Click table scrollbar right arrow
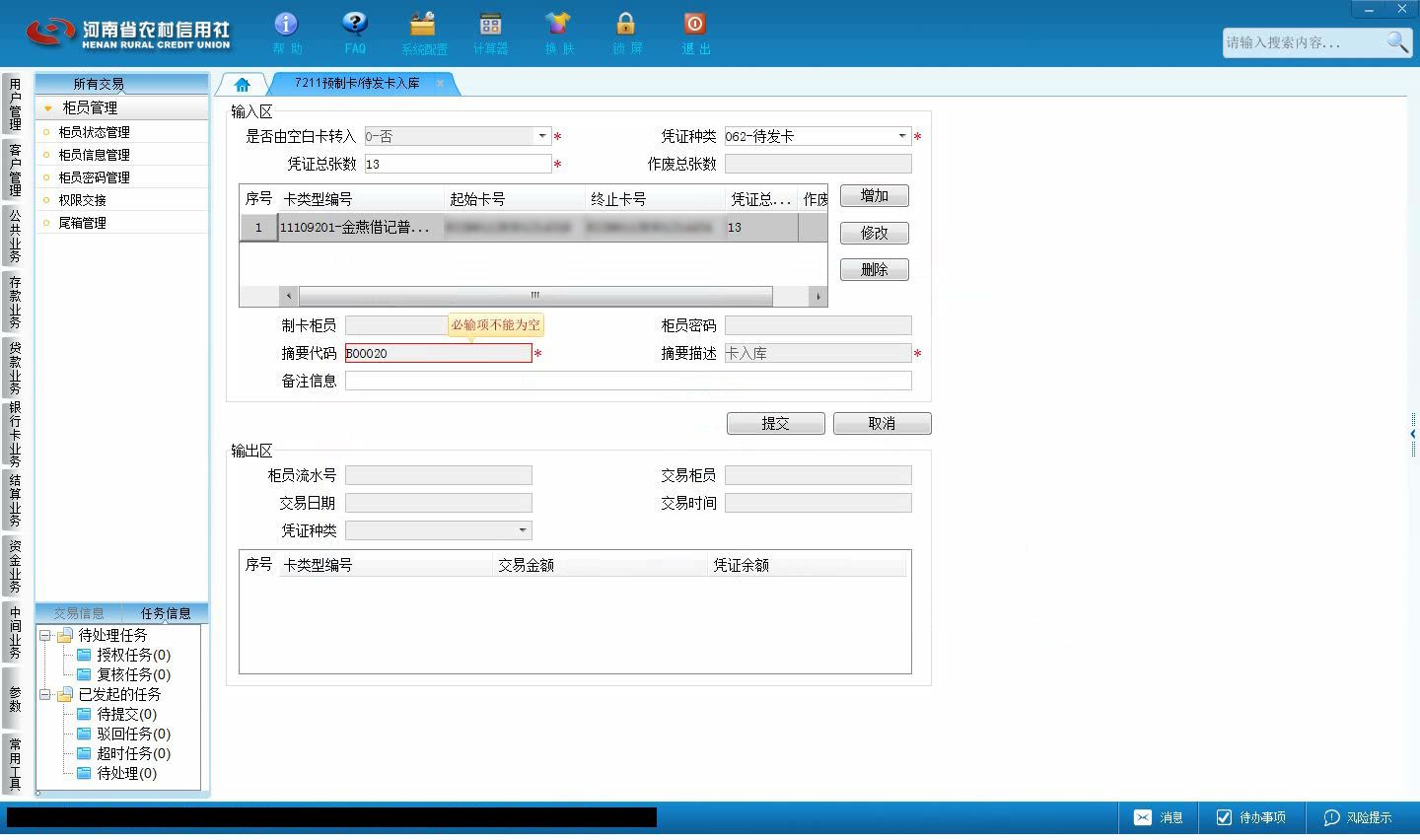The image size is (1420, 840). tap(817, 296)
